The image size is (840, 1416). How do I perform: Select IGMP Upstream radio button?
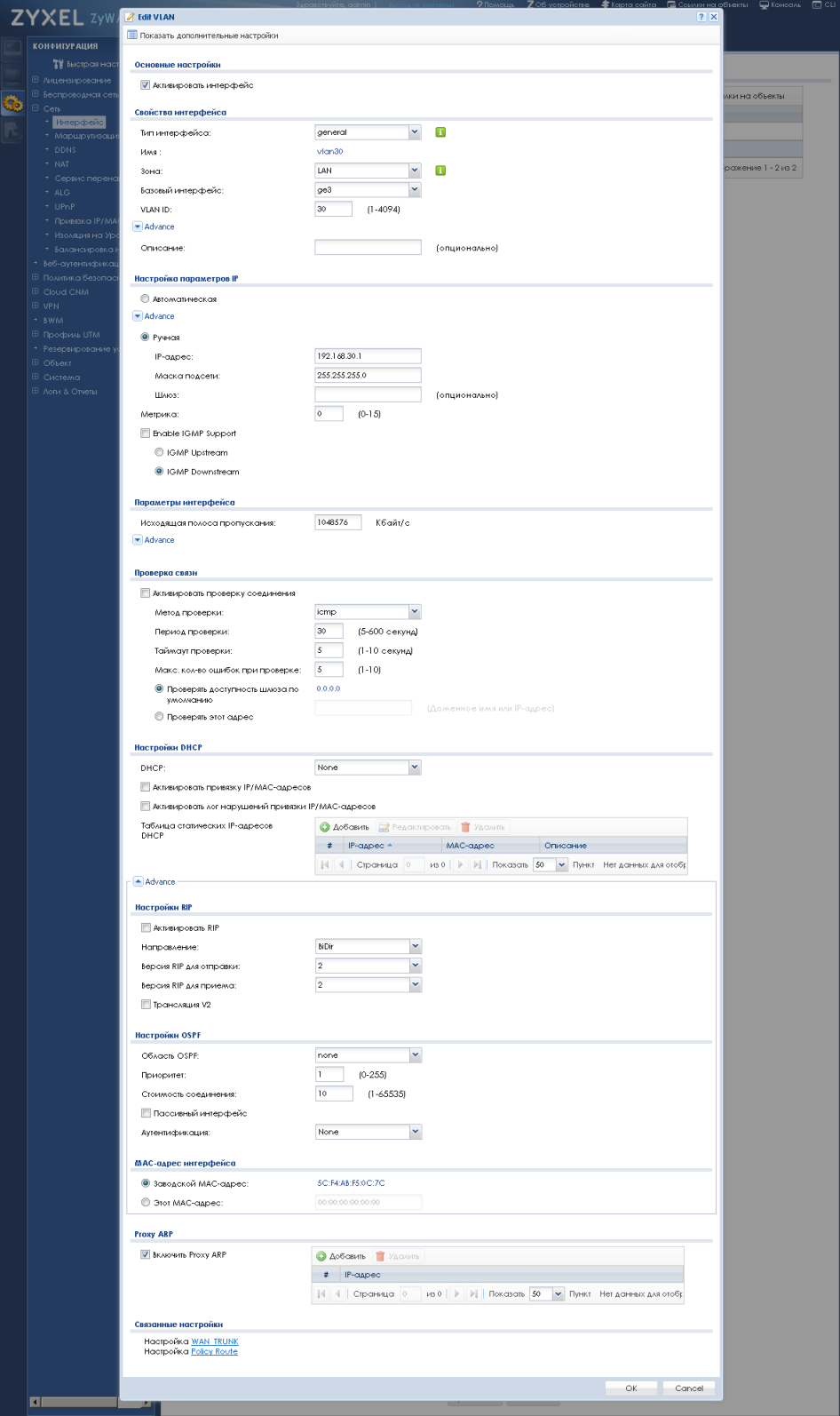(x=159, y=452)
